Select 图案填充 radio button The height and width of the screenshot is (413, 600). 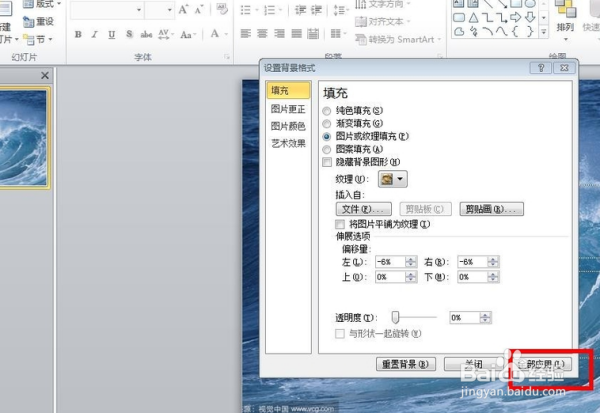click(x=326, y=149)
